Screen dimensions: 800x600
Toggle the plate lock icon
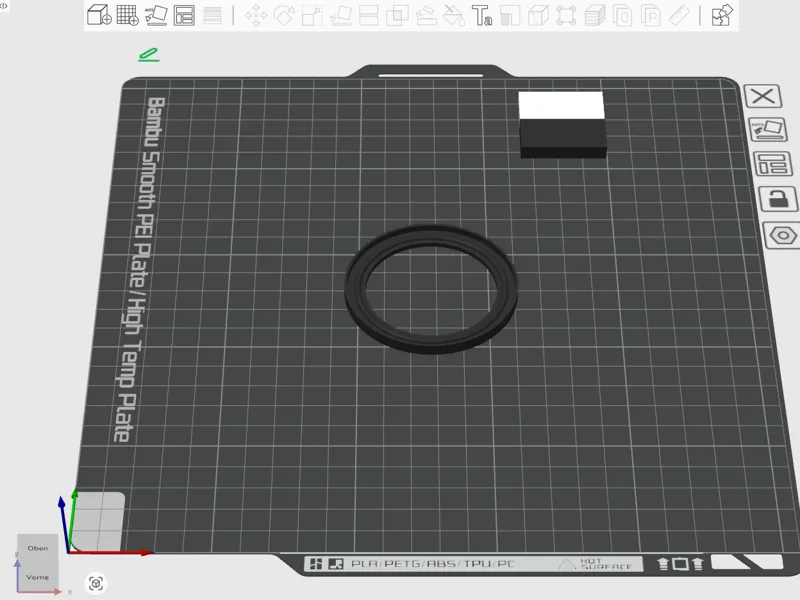[x=778, y=198]
